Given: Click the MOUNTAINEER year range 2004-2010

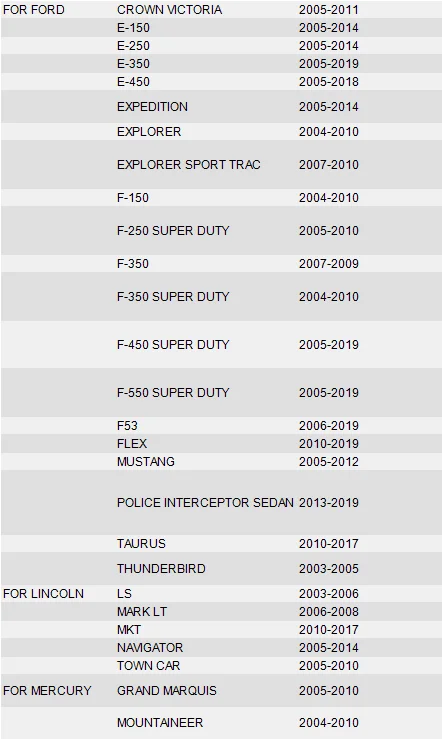Looking at the screenshot, I should [329, 723].
